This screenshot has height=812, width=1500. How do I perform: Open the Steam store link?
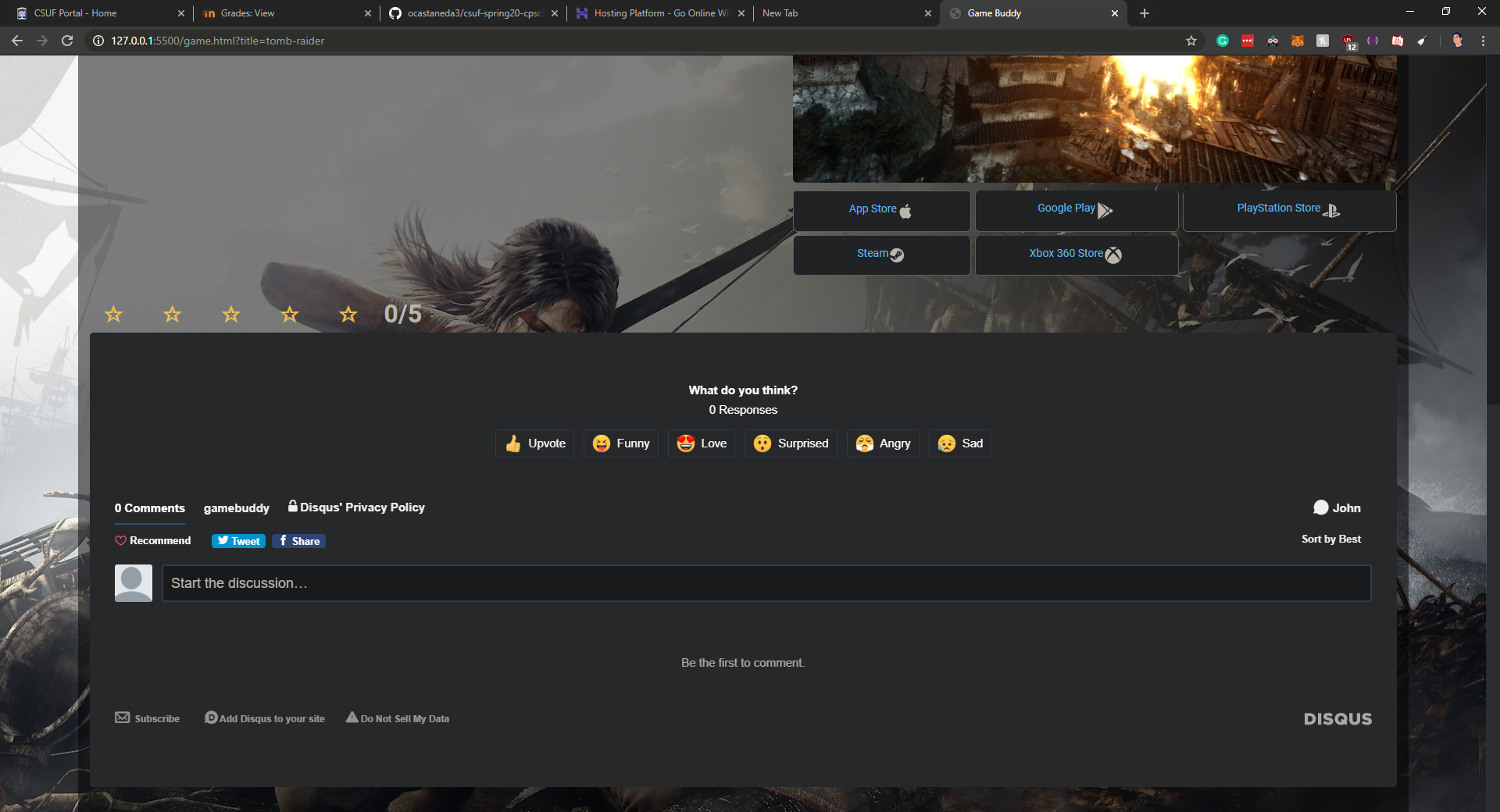[880, 254]
